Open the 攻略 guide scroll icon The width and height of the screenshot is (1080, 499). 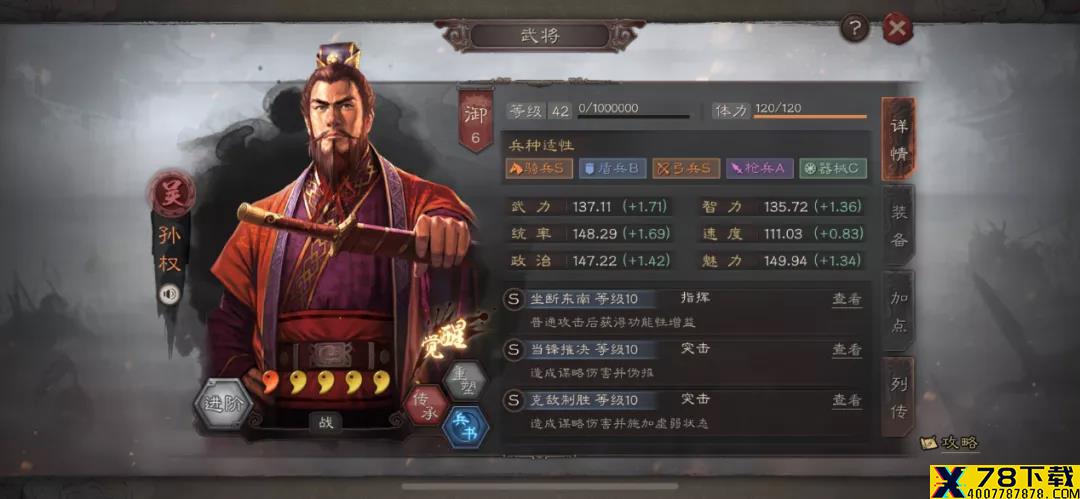coord(951,442)
